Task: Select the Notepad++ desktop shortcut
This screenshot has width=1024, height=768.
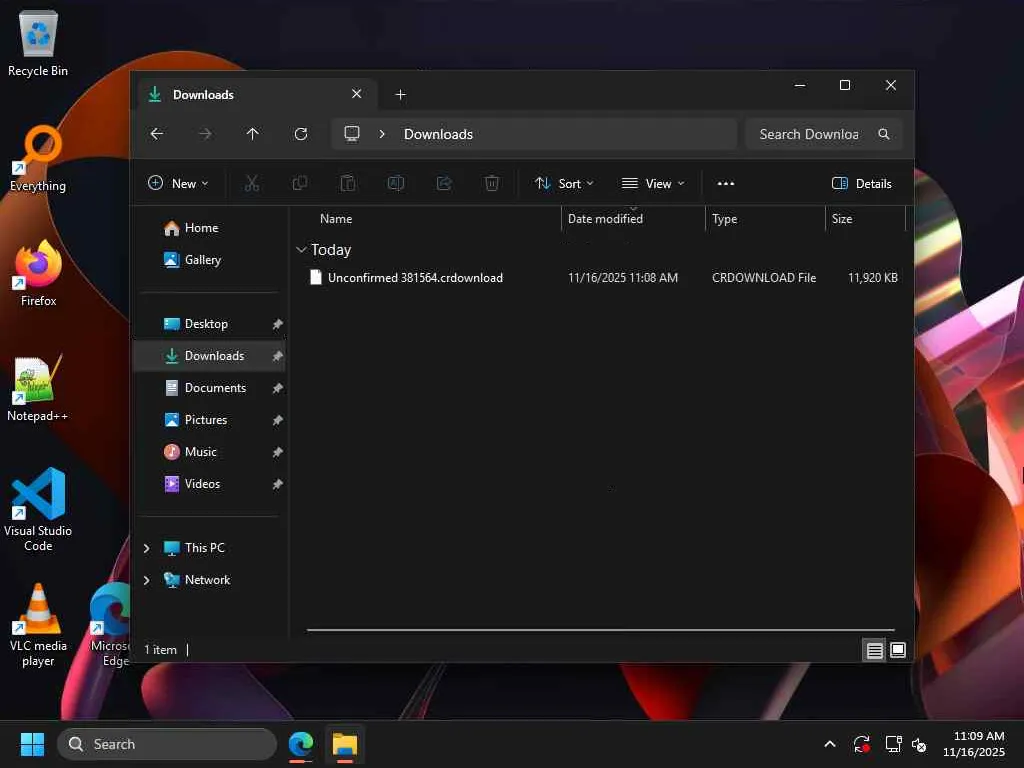Action: [38, 389]
